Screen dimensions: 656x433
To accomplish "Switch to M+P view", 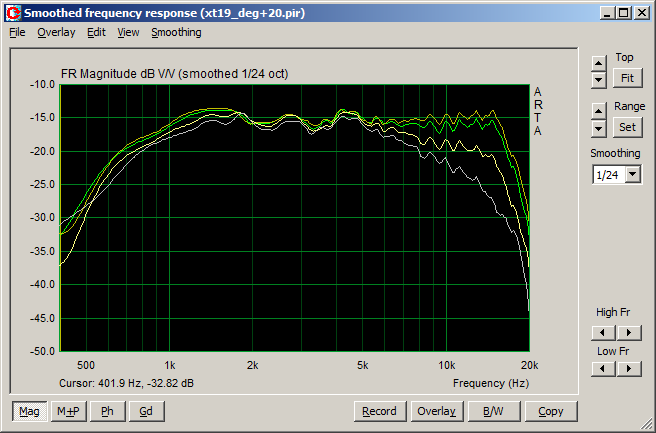I will click(x=68, y=411).
